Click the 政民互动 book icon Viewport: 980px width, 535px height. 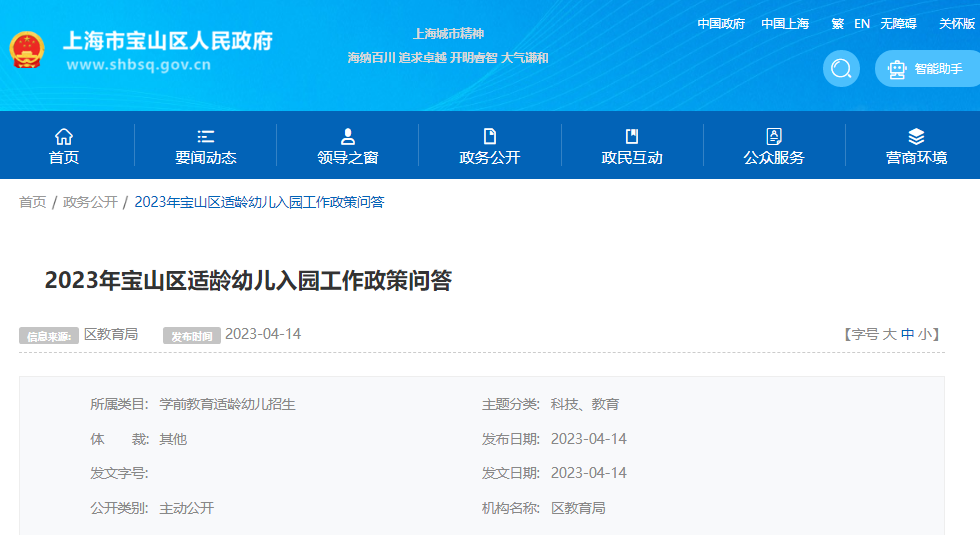632,137
